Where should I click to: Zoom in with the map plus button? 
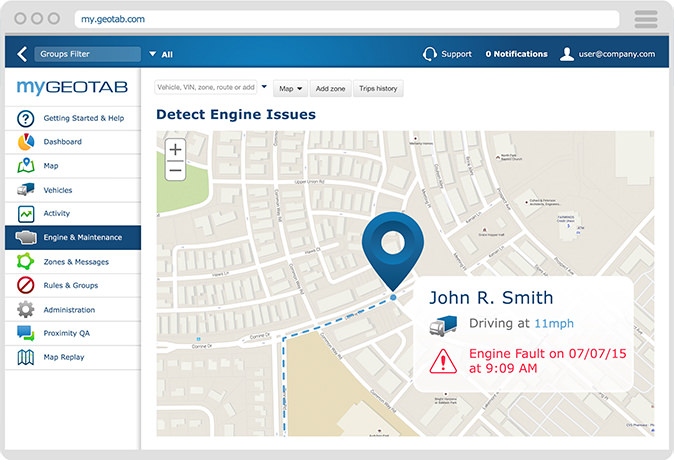175,150
